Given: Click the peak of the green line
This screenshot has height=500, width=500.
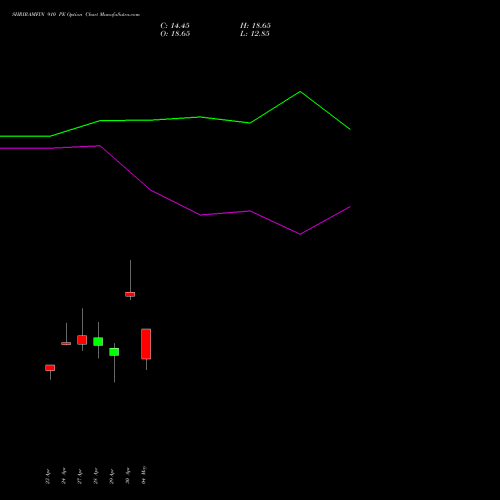Looking at the screenshot, I should point(300,91).
